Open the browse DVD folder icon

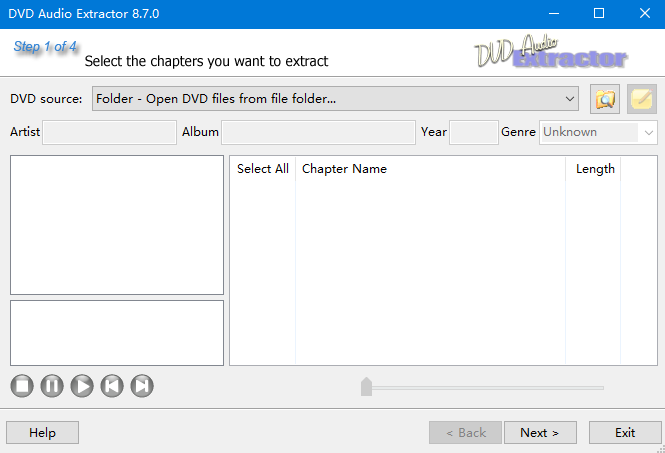(605, 99)
